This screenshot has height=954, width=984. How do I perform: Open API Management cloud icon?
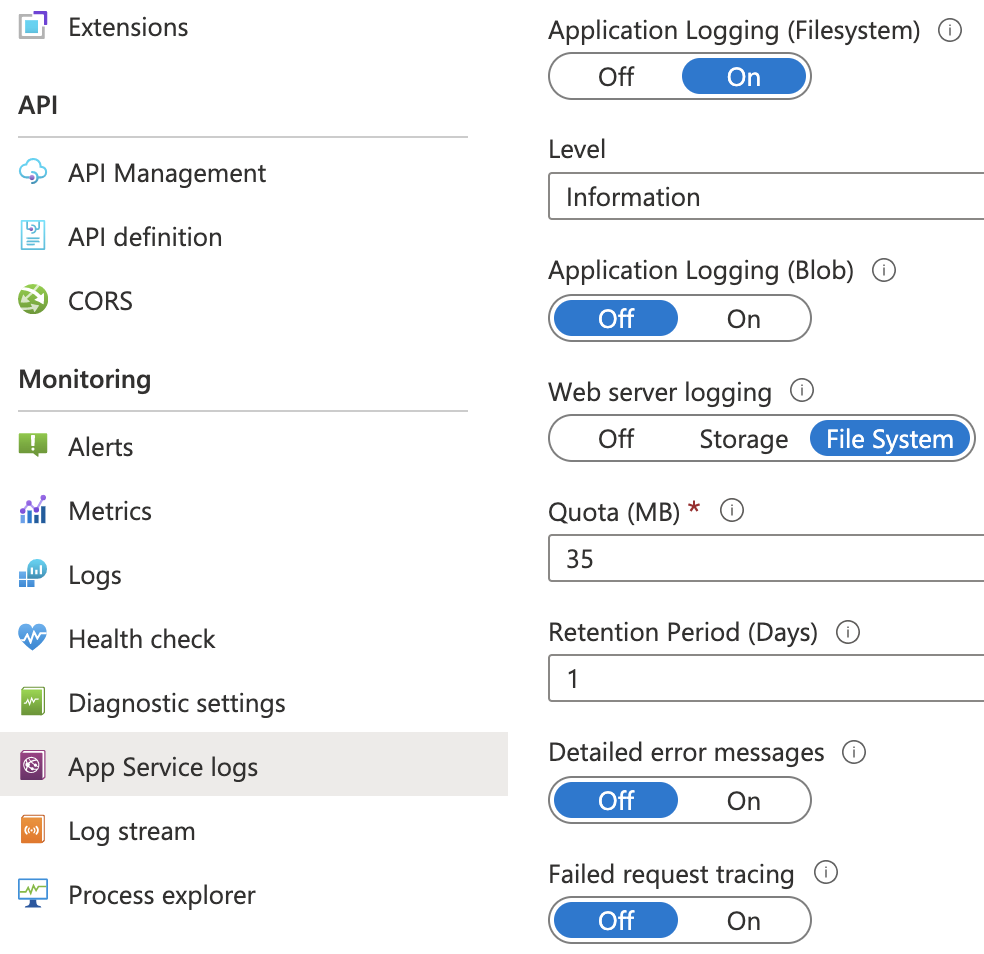pyautogui.click(x=33, y=173)
